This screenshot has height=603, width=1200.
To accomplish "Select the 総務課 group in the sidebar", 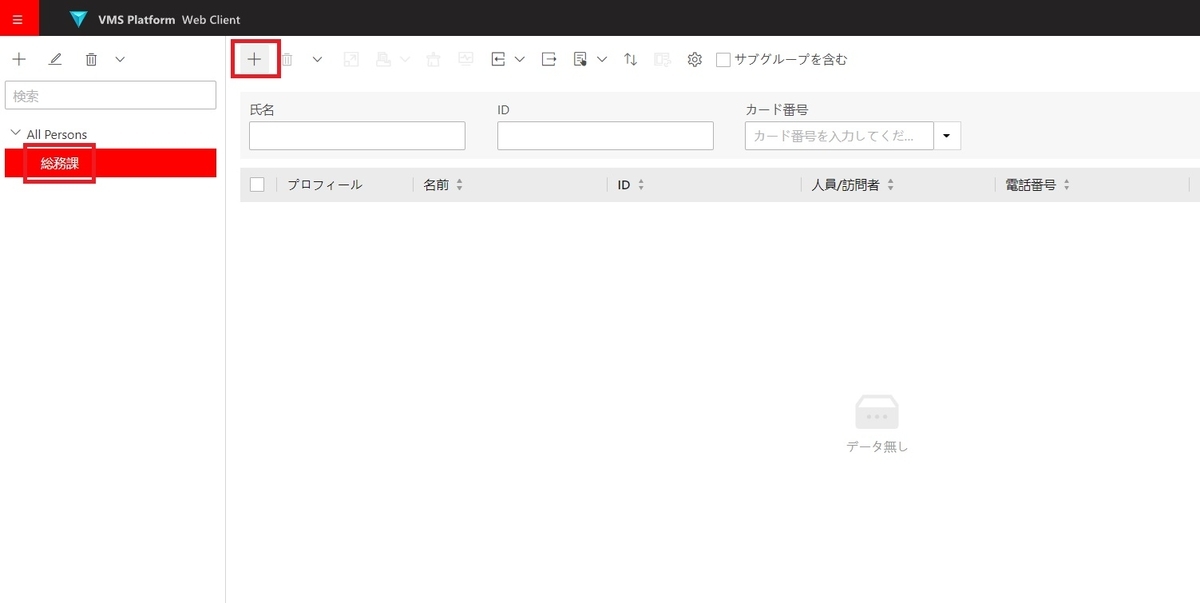I will click(x=58, y=163).
